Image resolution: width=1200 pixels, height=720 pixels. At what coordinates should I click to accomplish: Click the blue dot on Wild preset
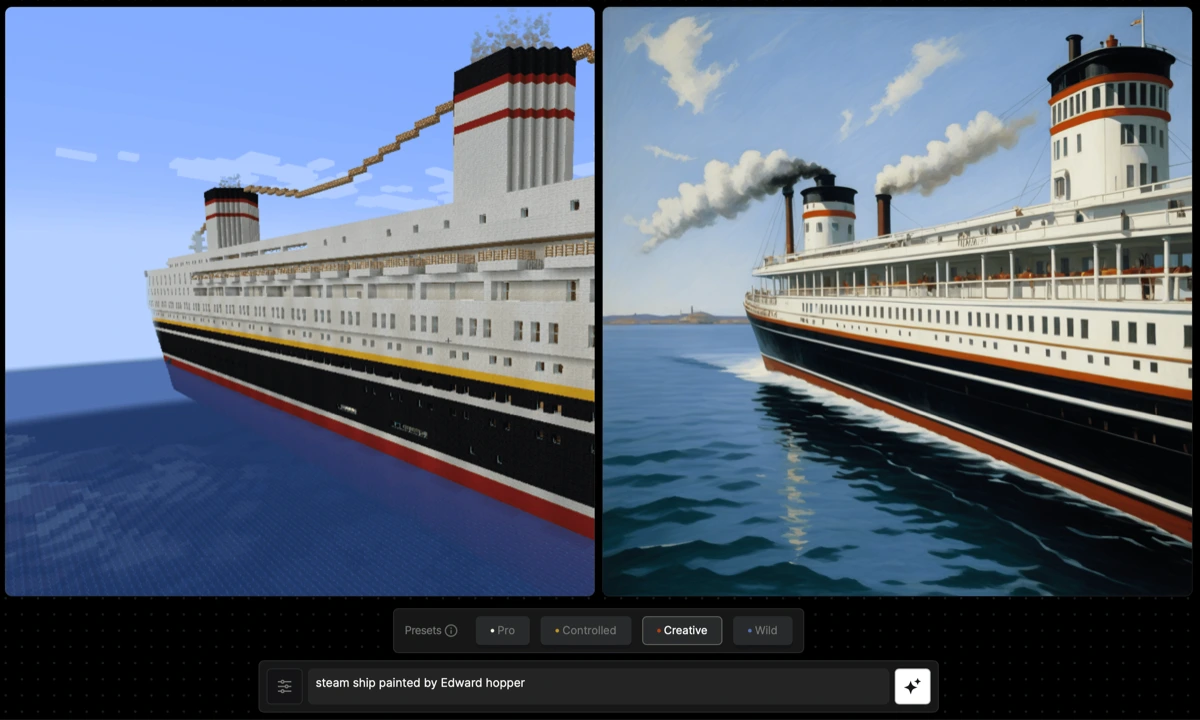[x=750, y=631]
